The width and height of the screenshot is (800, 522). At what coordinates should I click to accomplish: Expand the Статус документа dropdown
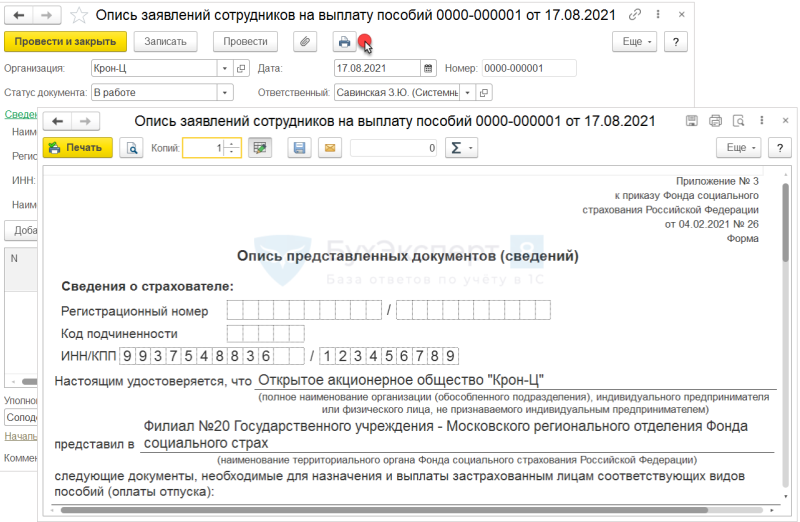tap(224, 92)
